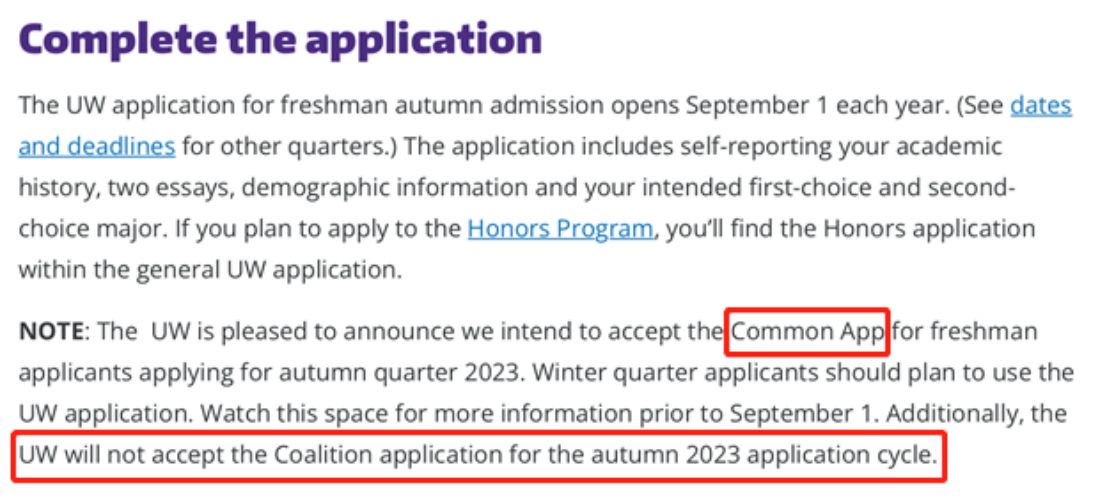The width and height of the screenshot is (1108, 499).
Task: Click the "Complete the application" heading
Action: [280, 40]
